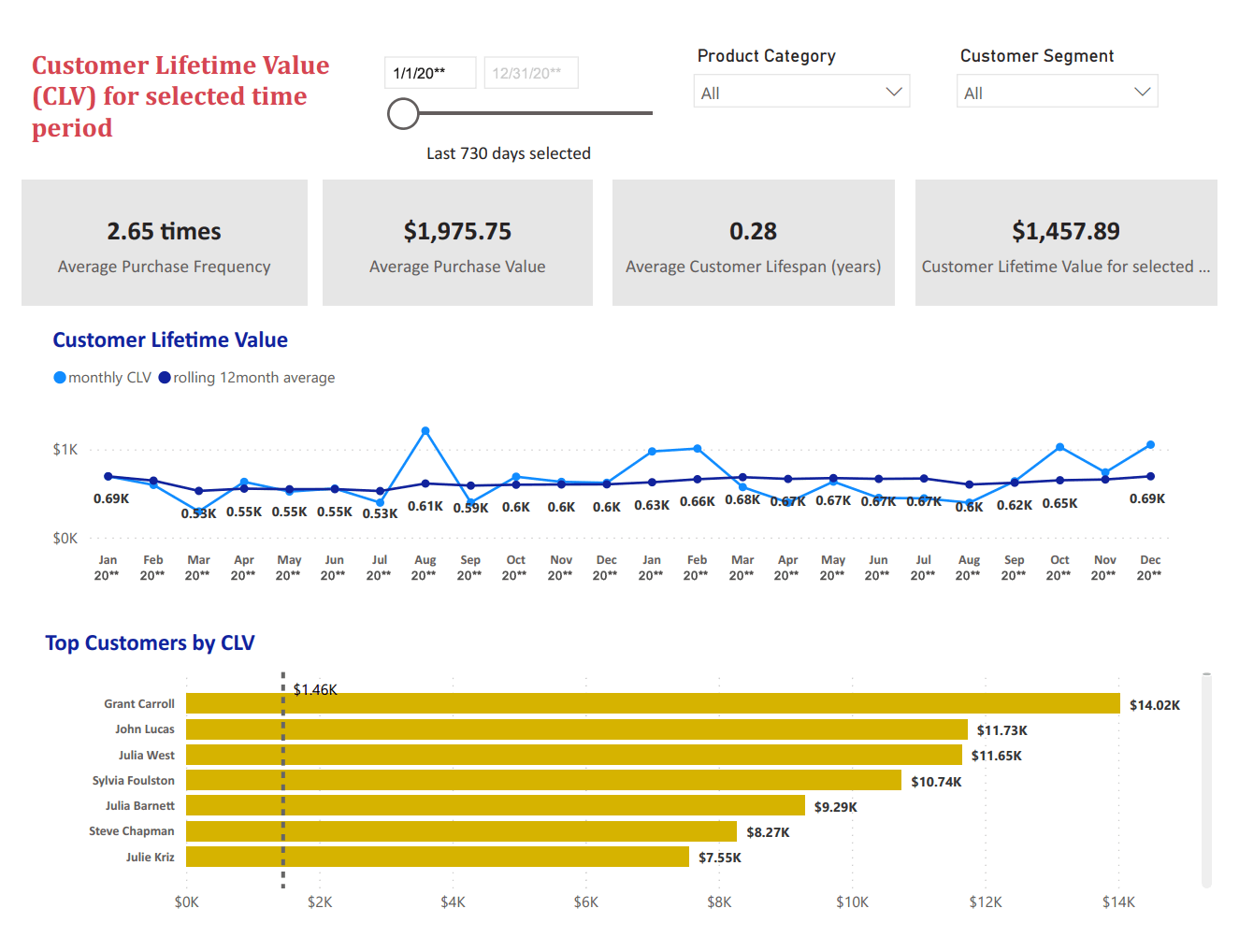This screenshot has height=952, width=1239.
Task: Select the Customer Lifetime Value chart title
Action: point(170,339)
